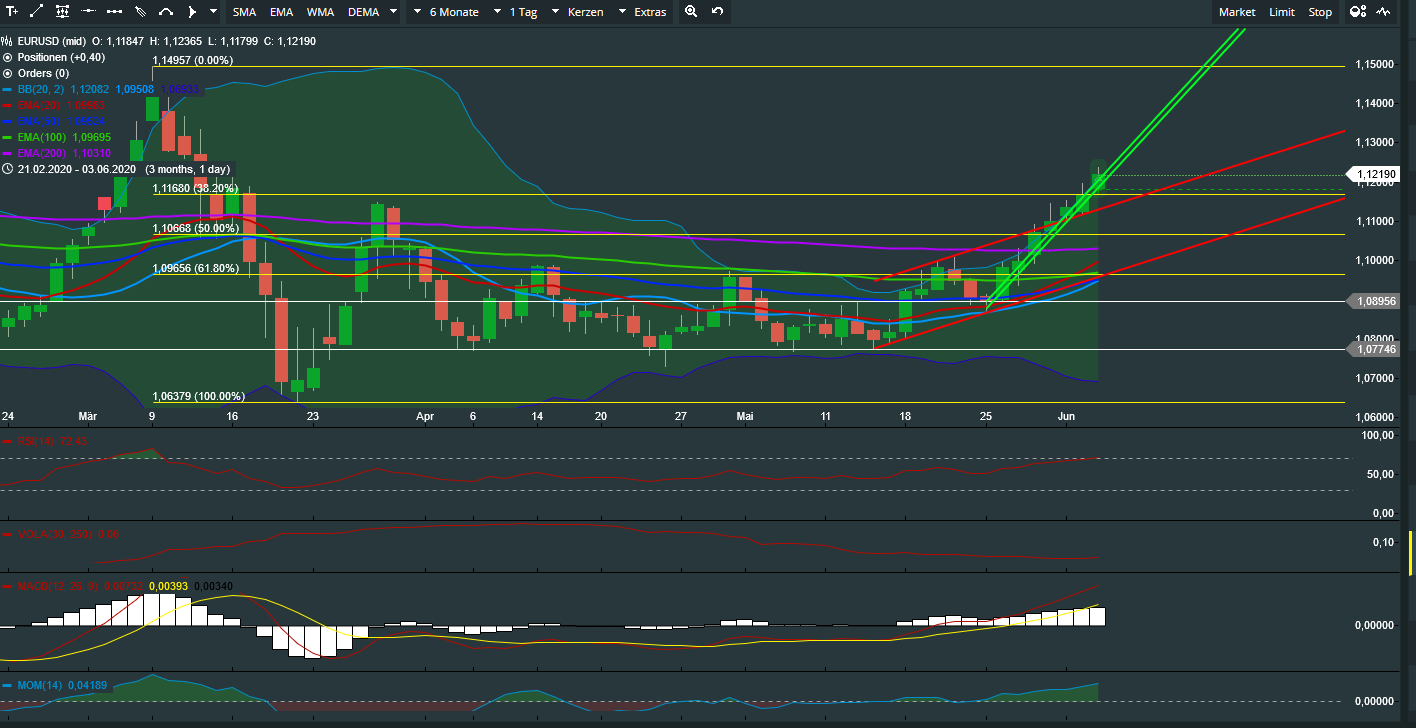Select the trend line drawing tool
Screen dimensions: 1416x728
click(x=37, y=12)
